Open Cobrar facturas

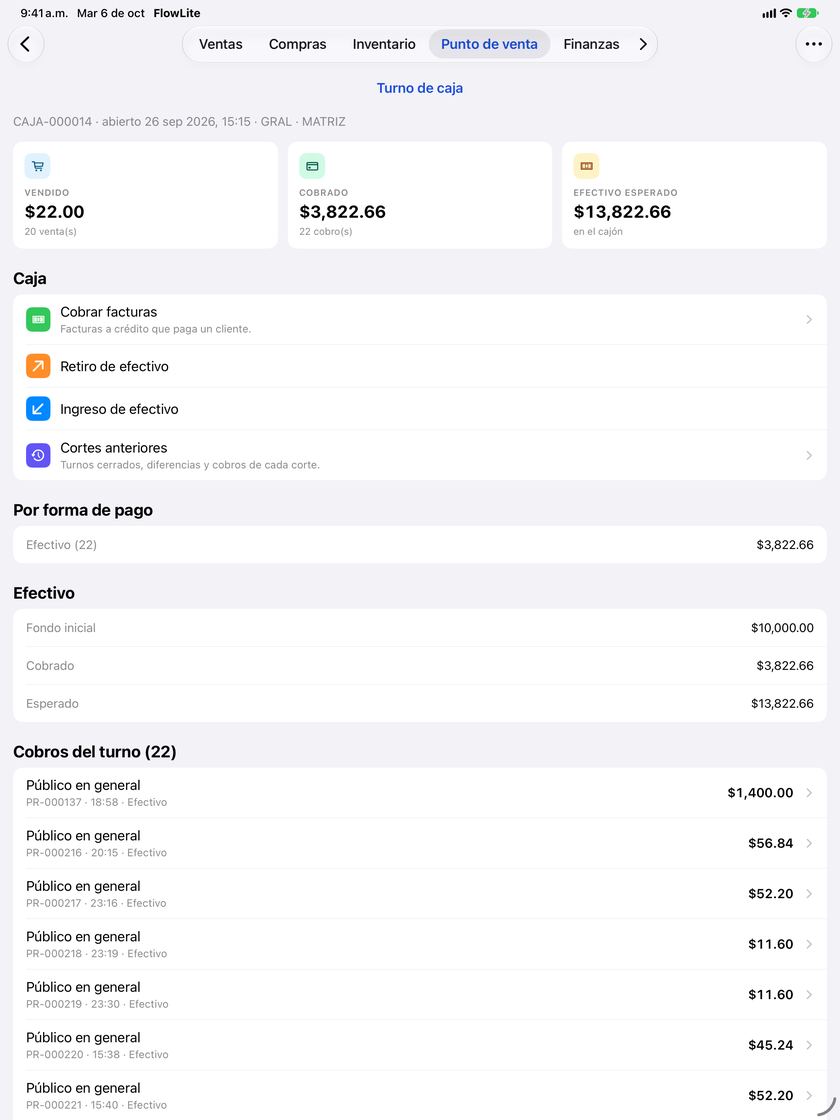point(420,319)
